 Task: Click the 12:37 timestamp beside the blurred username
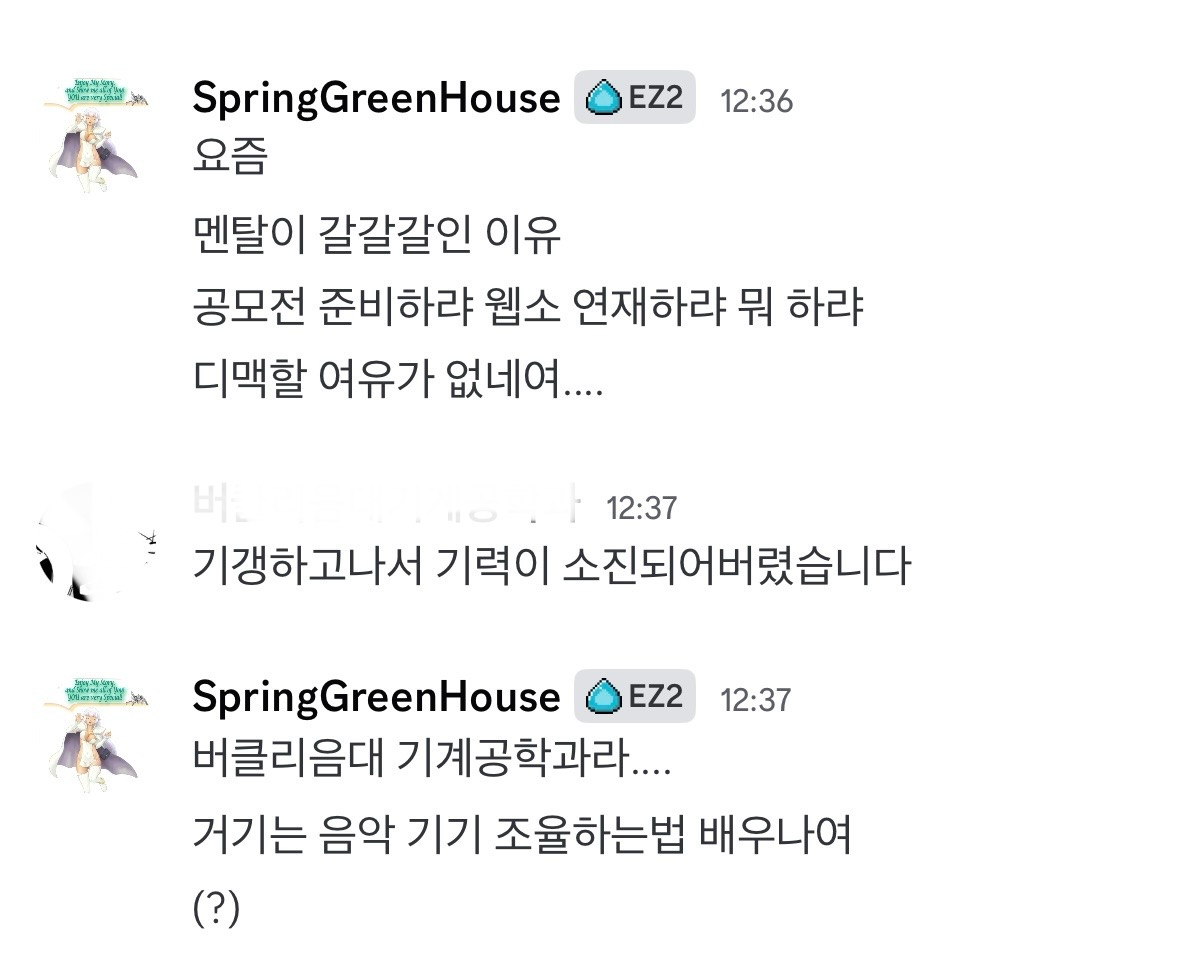tap(641, 508)
